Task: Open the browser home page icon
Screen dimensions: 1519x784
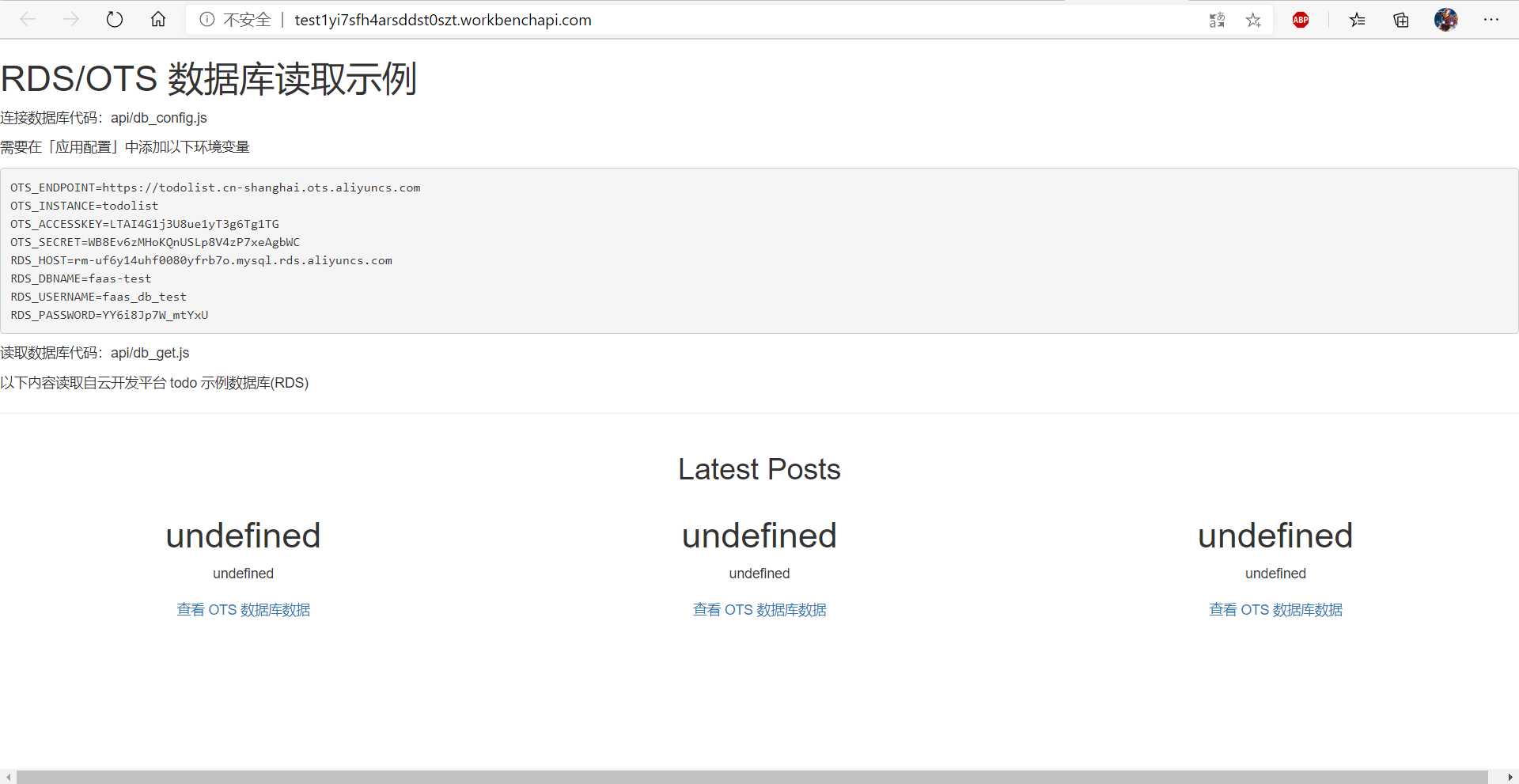Action: point(158,20)
